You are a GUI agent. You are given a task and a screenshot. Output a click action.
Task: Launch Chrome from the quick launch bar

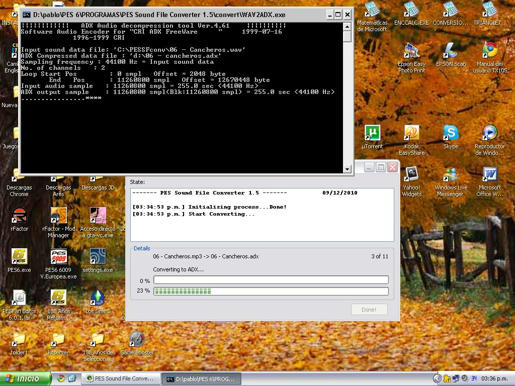(61, 379)
